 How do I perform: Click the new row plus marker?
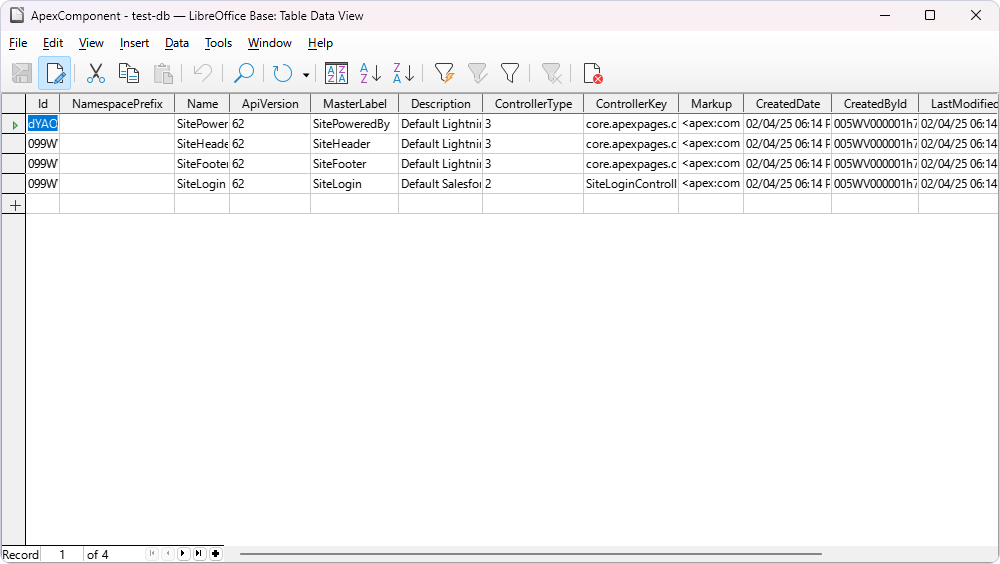pos(15,205)
